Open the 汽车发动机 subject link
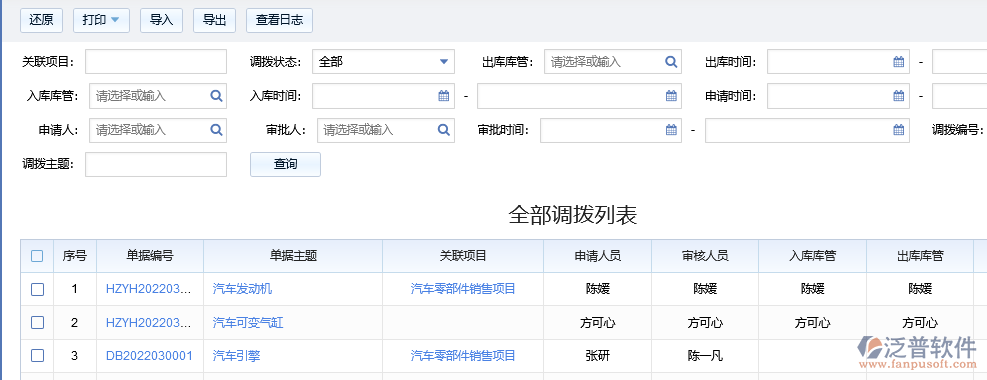This screenshot has height=380, width=987. coord(242,289)
